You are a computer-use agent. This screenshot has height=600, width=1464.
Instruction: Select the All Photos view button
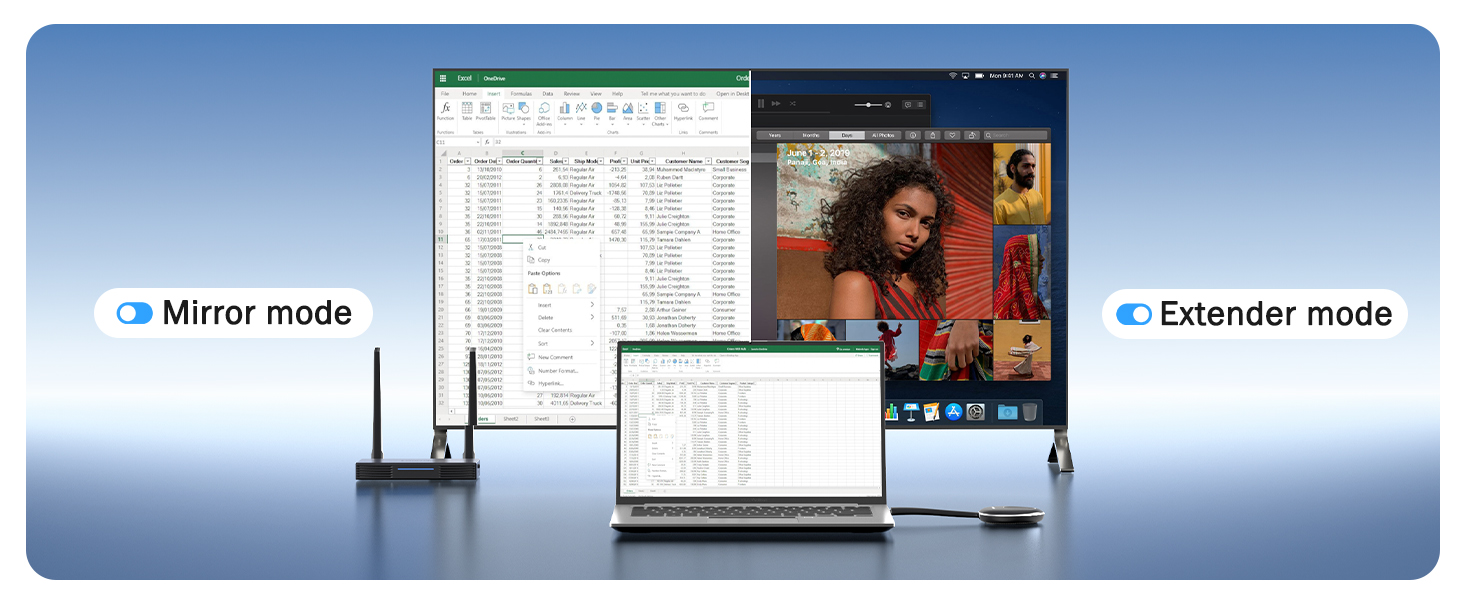(881, 135)
